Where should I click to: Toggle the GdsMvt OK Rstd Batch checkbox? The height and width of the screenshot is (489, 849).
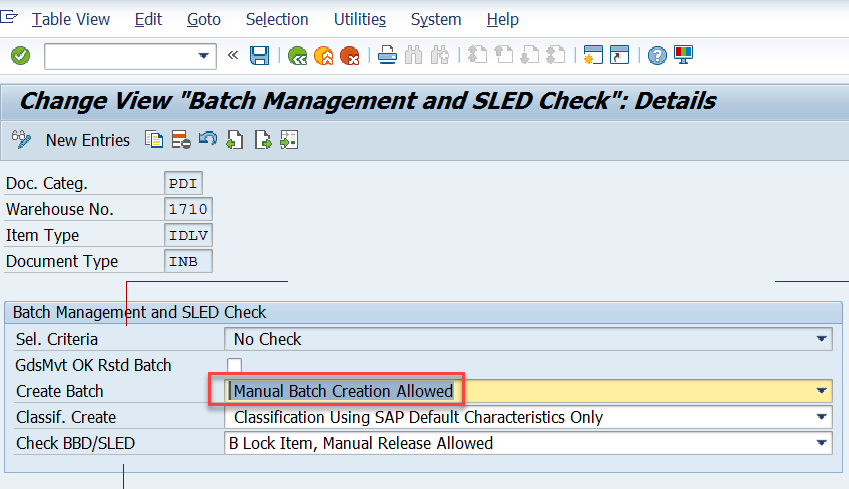click(234, 365)
